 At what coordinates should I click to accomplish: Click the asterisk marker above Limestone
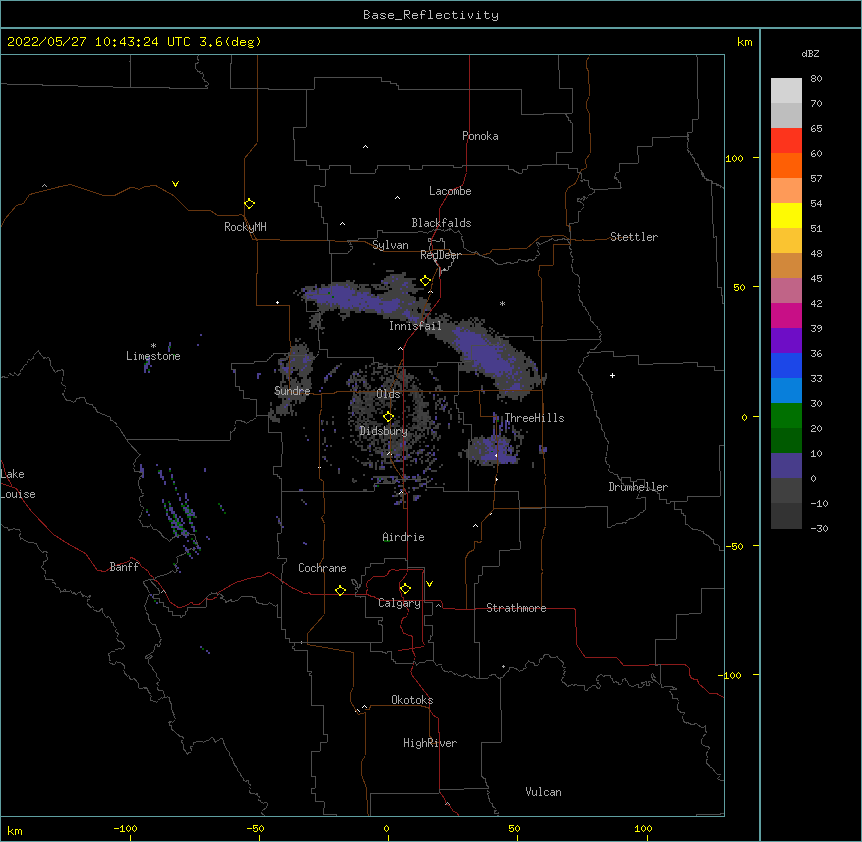click(153, 346)
